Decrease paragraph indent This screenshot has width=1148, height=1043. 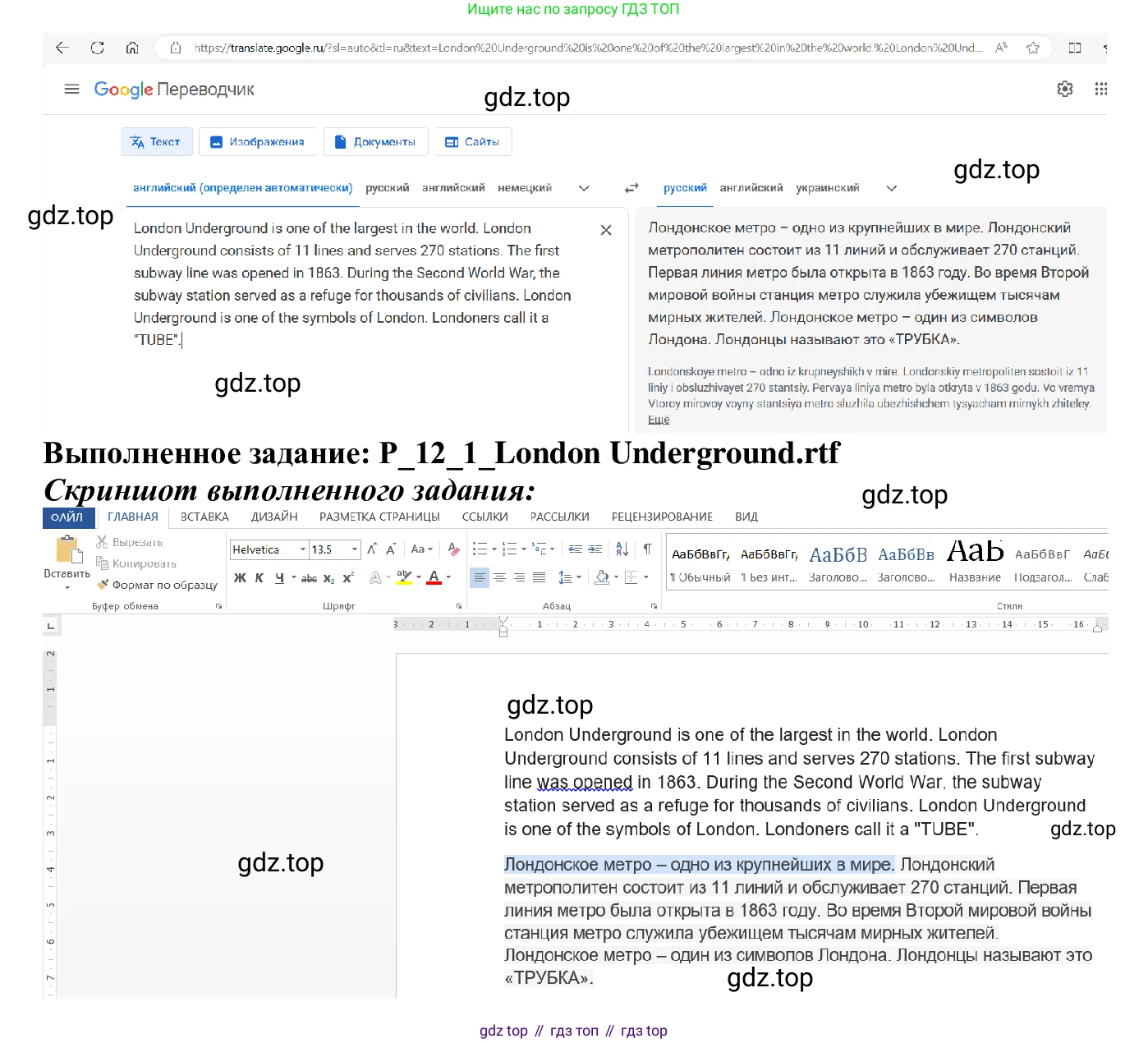click(x=576, y=549)
